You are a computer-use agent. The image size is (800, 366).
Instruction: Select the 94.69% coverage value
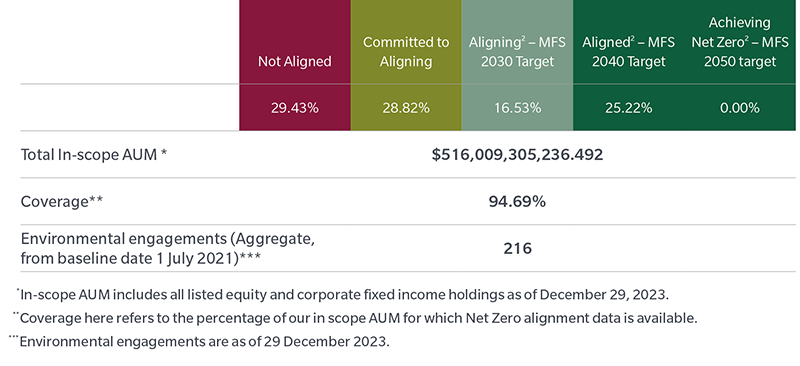(x=517, y=202)
